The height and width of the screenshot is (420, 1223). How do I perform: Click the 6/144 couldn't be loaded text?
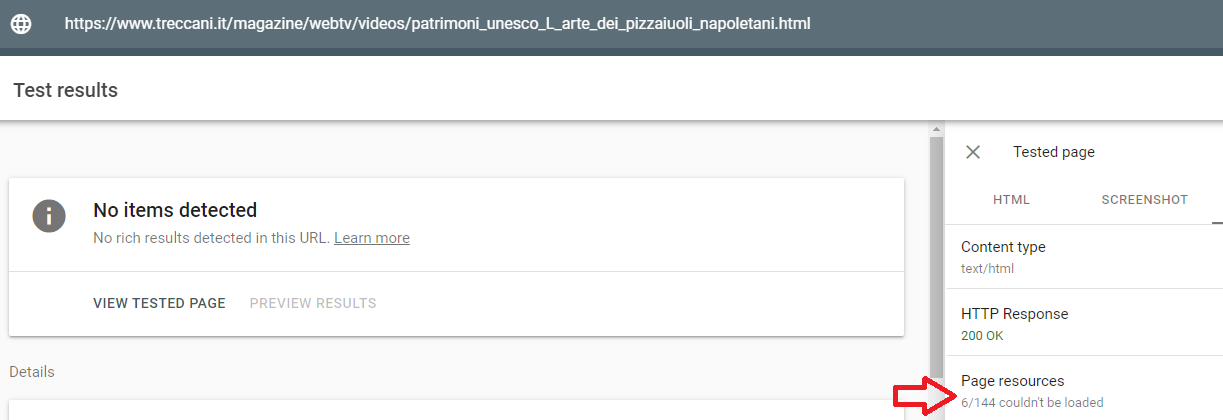[1032, 403]
